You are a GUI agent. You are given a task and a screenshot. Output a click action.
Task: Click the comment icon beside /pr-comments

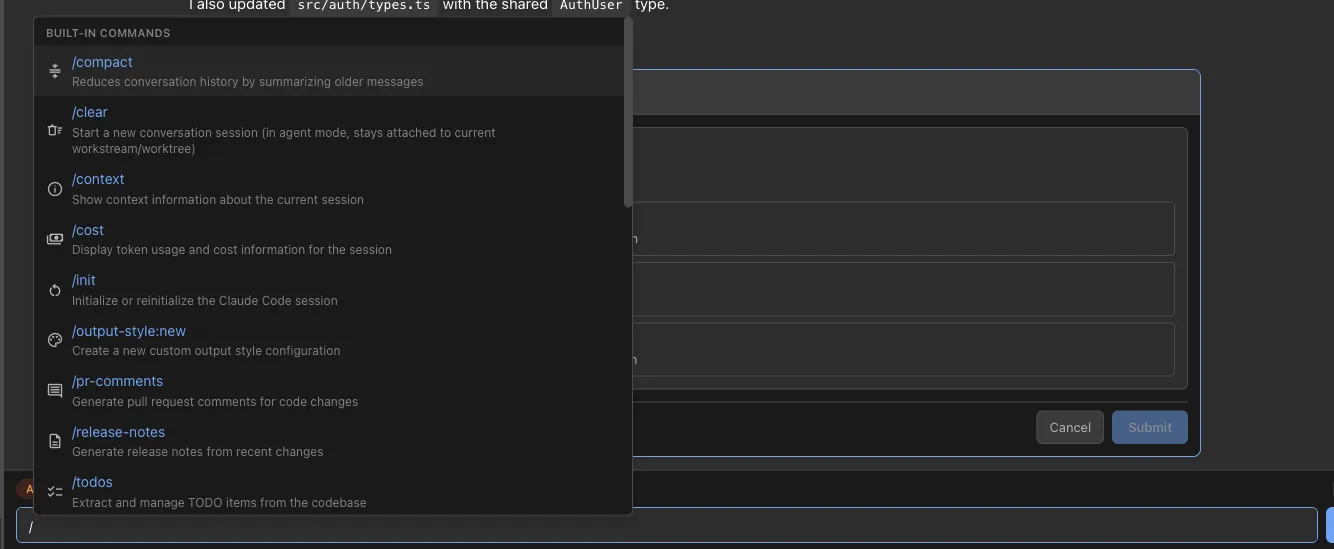coord(55,391)
